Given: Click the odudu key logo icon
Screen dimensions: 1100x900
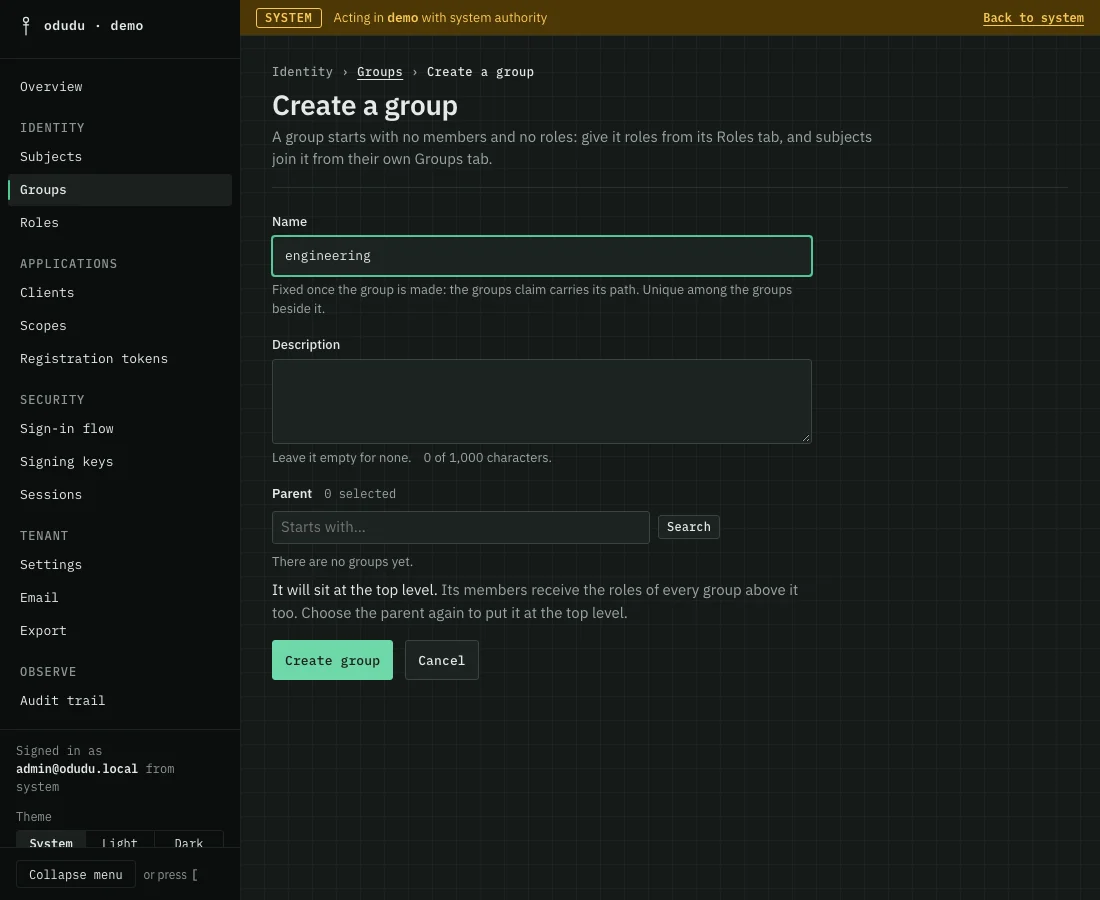Looking at the screenshot, I should (26, 26).
